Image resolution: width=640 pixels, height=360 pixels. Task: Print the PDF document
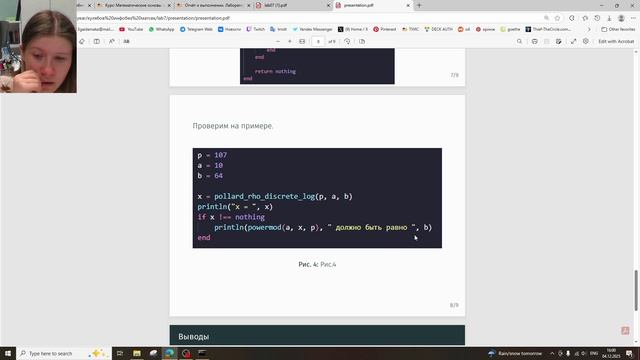click(534, 41)
